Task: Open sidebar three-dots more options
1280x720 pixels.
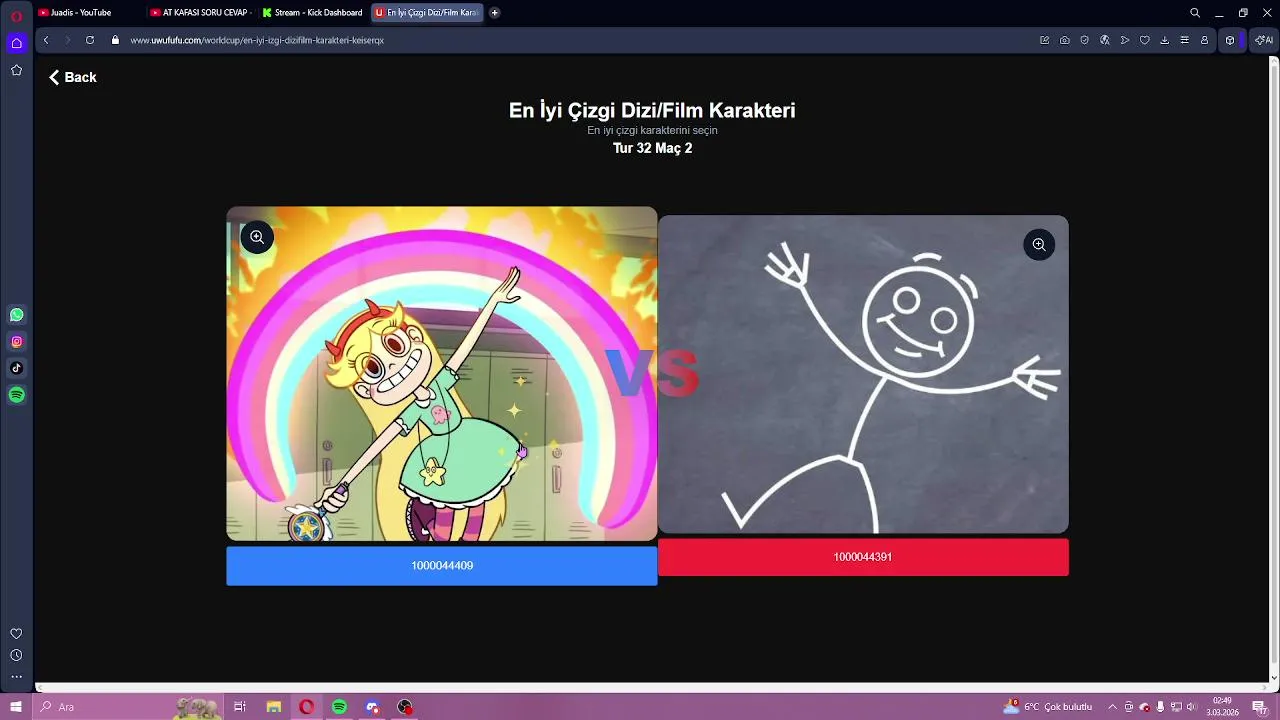Action: coord(16,677)
